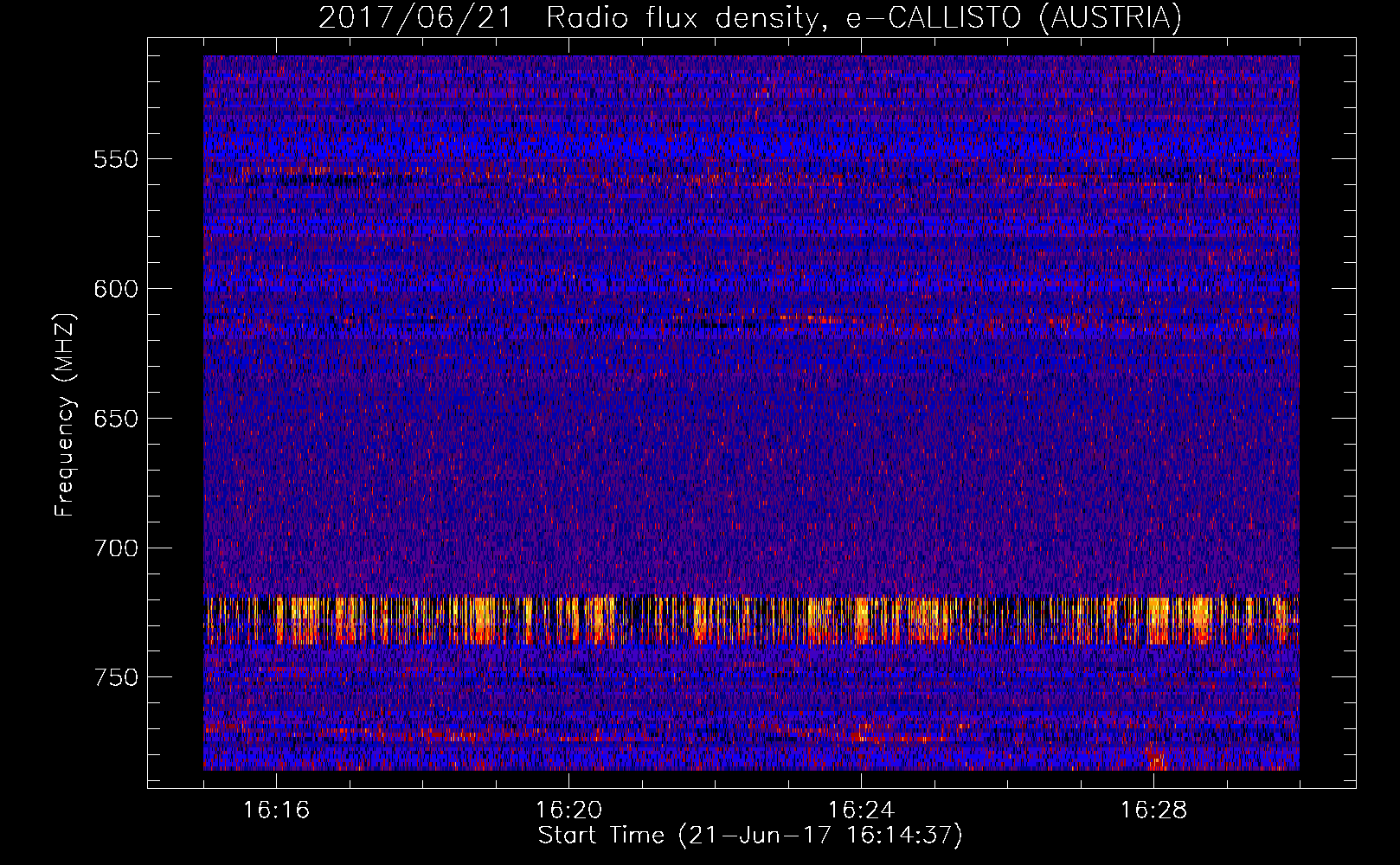Click the "Frequency (MHZ)" axis label
The height and width of the screenshot is (865, 1400).
[x=65, y=414]
